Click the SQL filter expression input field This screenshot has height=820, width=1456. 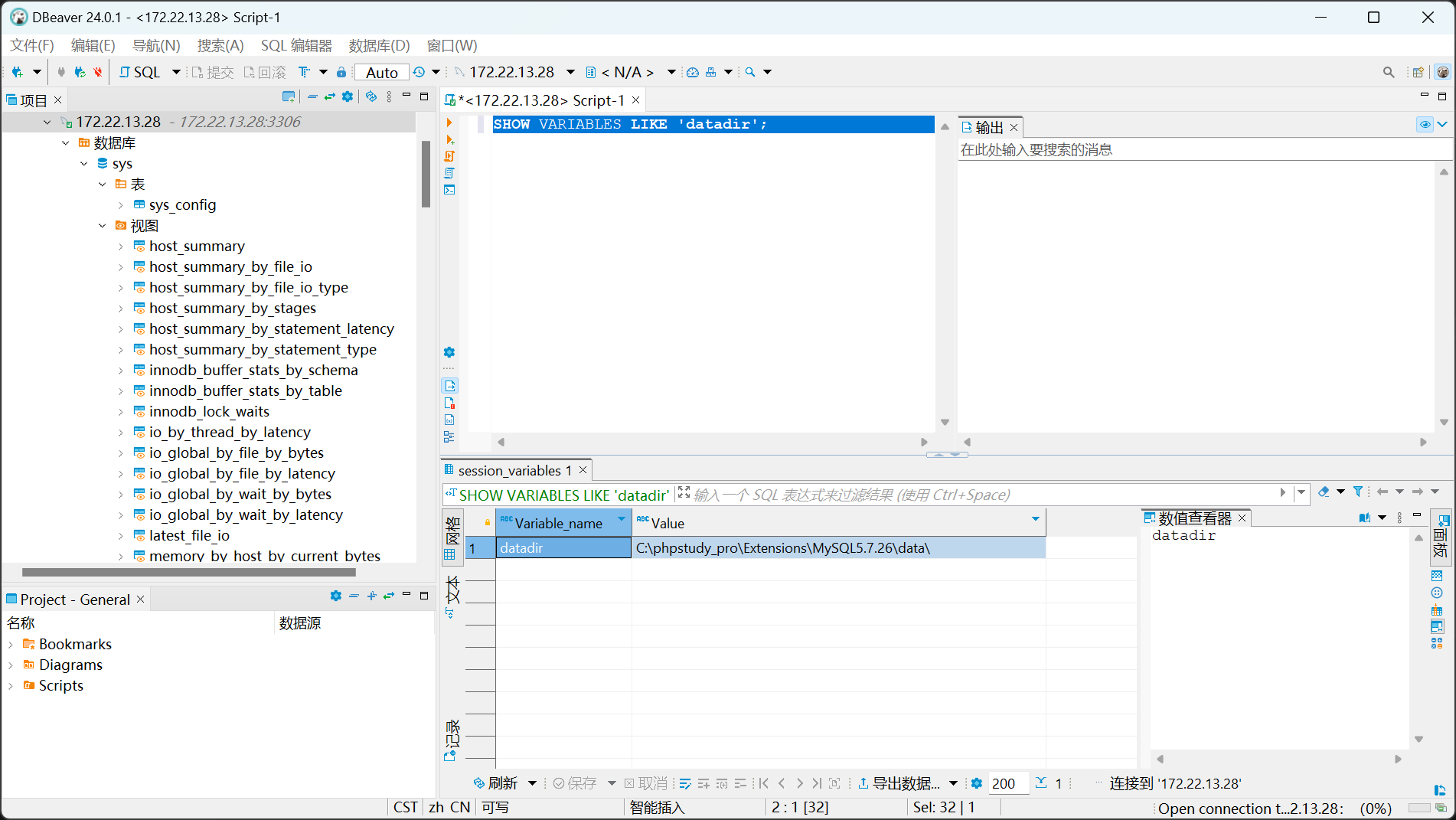point(984,495)
